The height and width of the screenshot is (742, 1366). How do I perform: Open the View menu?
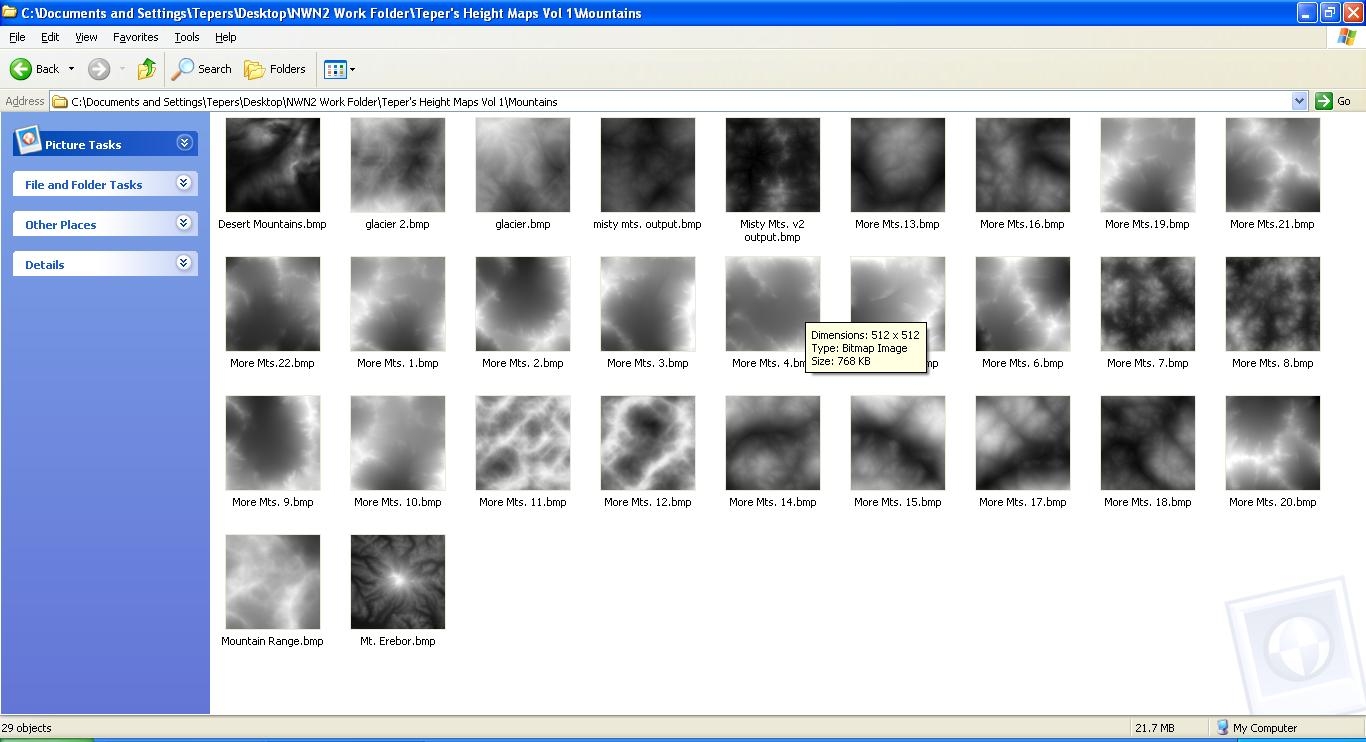click(86, 37)
